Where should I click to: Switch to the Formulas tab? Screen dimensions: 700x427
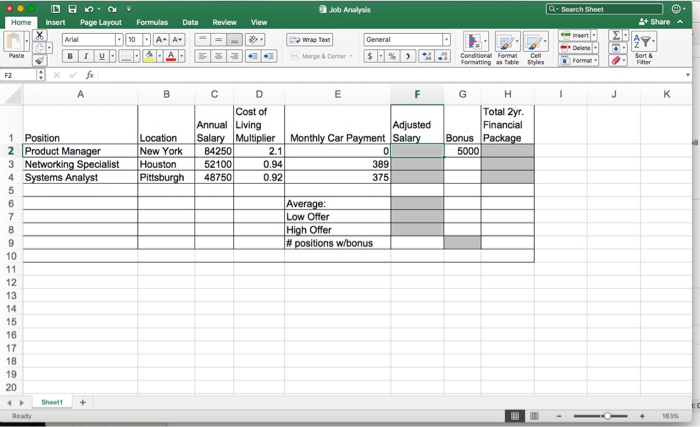tap(152, 22)
